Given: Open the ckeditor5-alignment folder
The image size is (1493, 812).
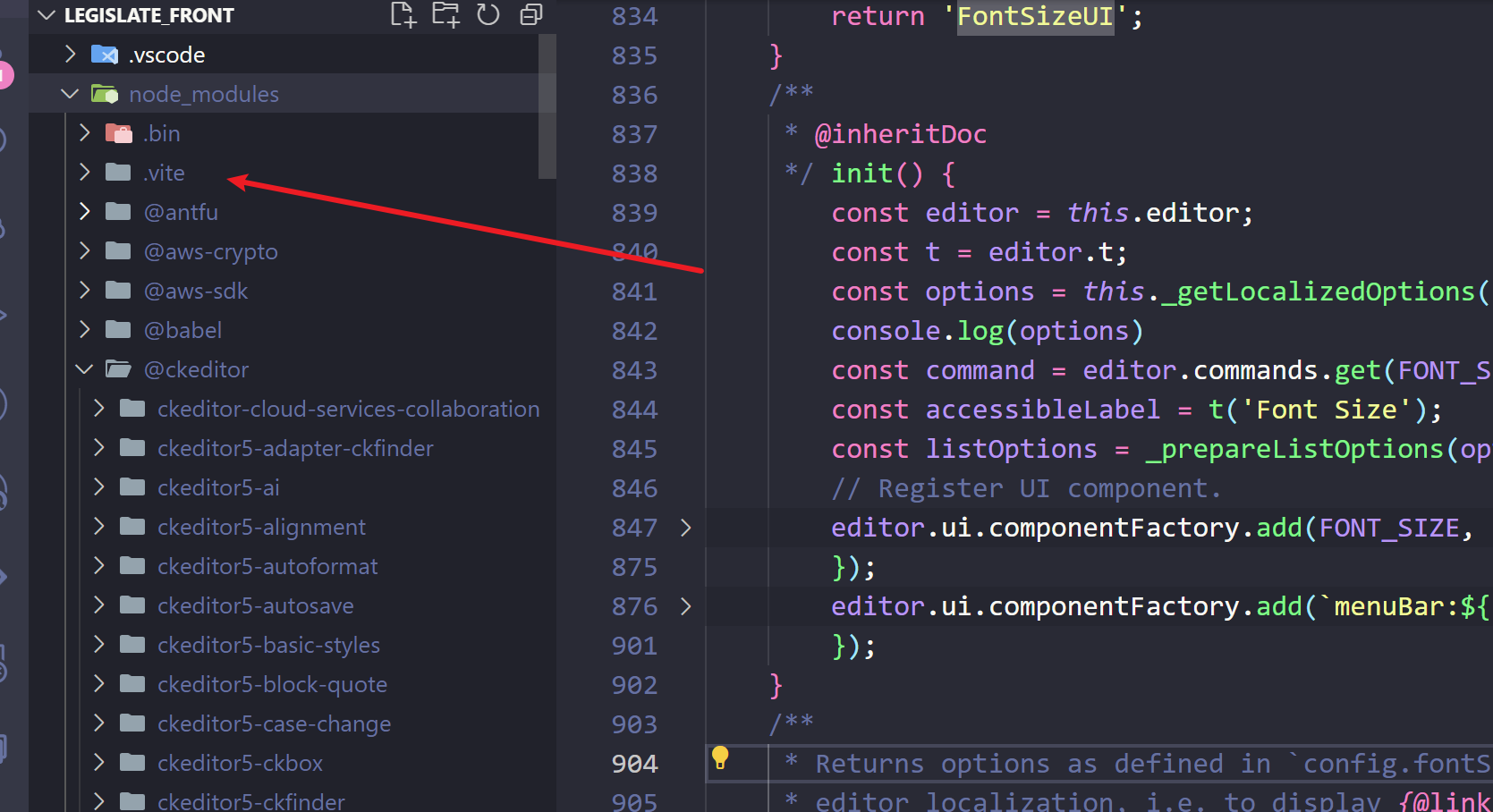Looking at the screenshot, I should [x=261, y=527].
